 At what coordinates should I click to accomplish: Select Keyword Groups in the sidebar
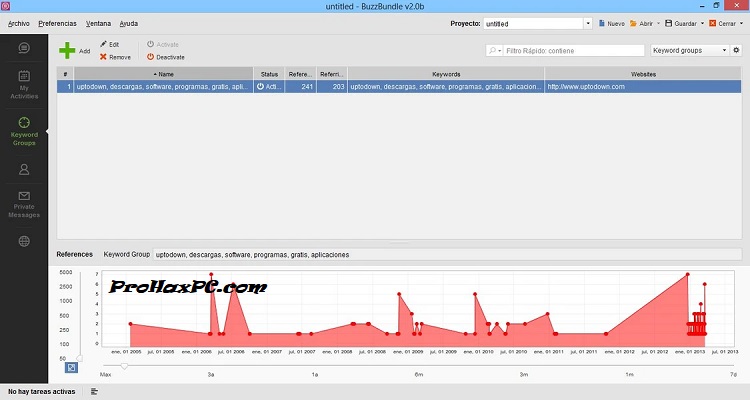tap(24, 131)
